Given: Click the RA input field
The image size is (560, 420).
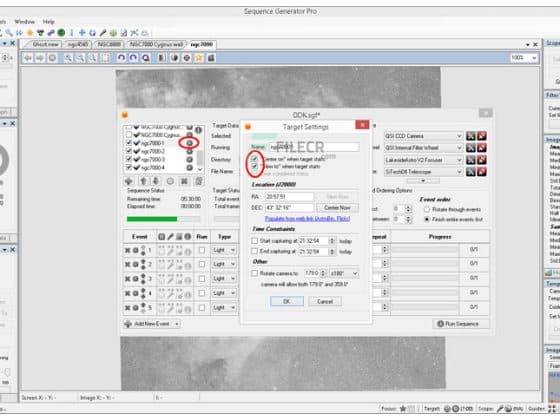Looking at the screenshot, I should (290, 197).
